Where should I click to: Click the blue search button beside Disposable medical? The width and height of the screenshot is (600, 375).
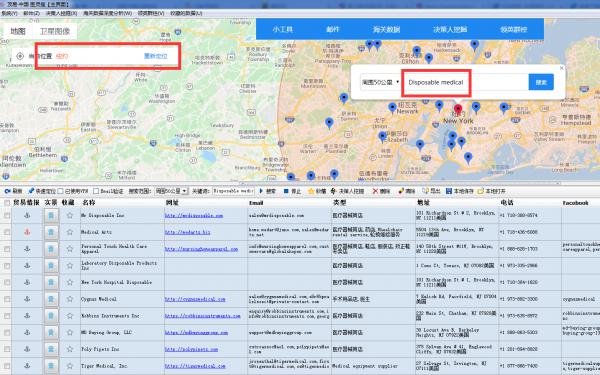(x=541, y=82)
